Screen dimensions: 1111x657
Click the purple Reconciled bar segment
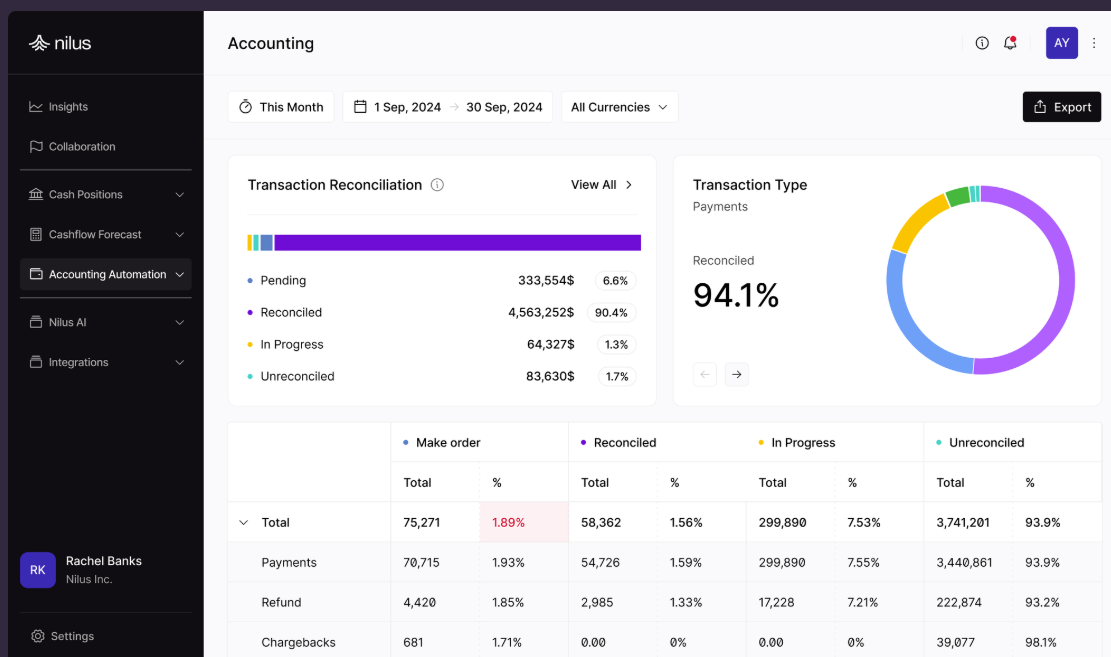pyautogui.click(x=458, y=243)
